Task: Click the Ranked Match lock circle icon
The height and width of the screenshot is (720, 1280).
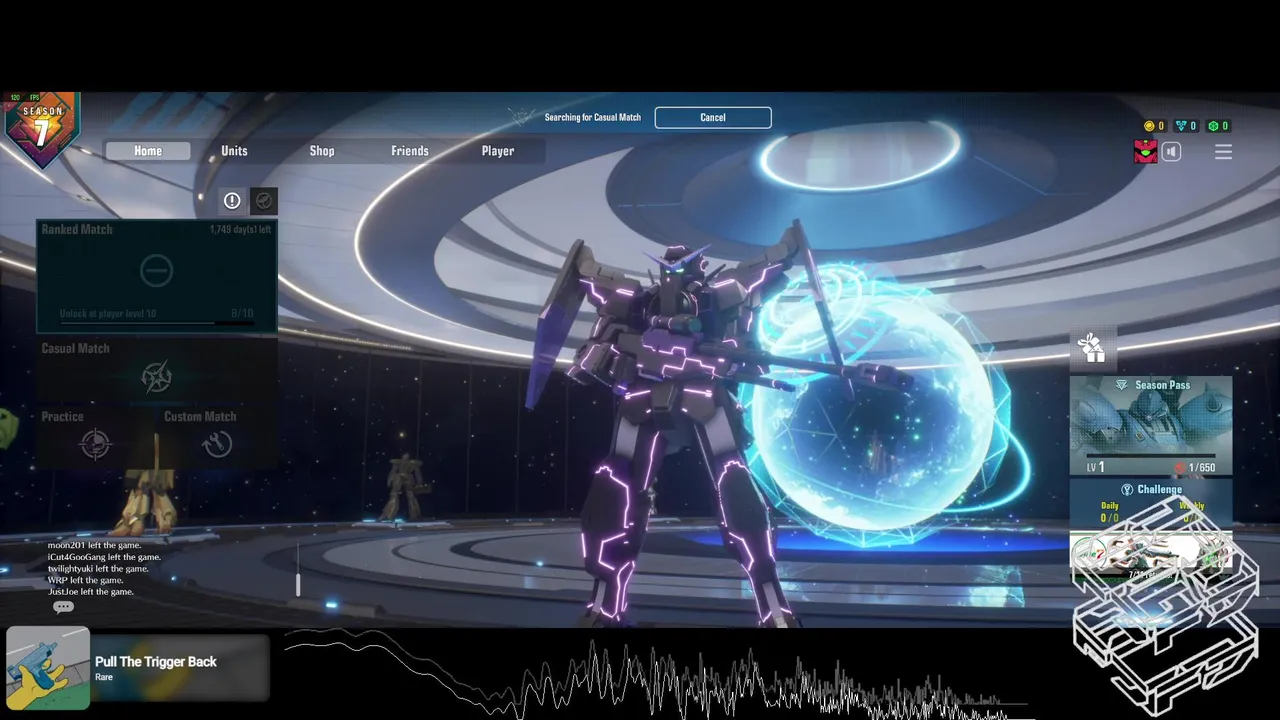Action: coord(156,270)
